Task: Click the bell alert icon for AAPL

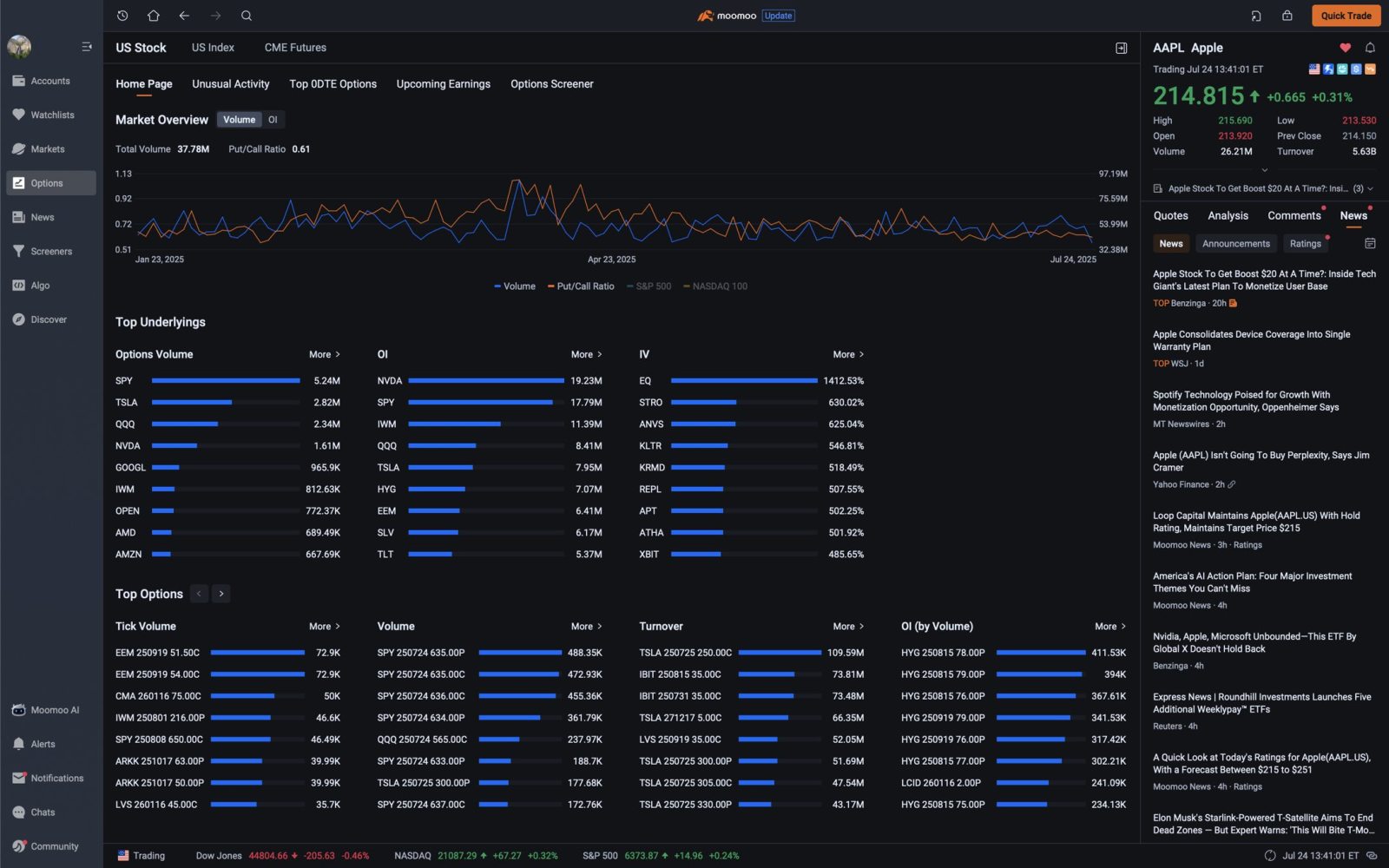Action: 1370,48
